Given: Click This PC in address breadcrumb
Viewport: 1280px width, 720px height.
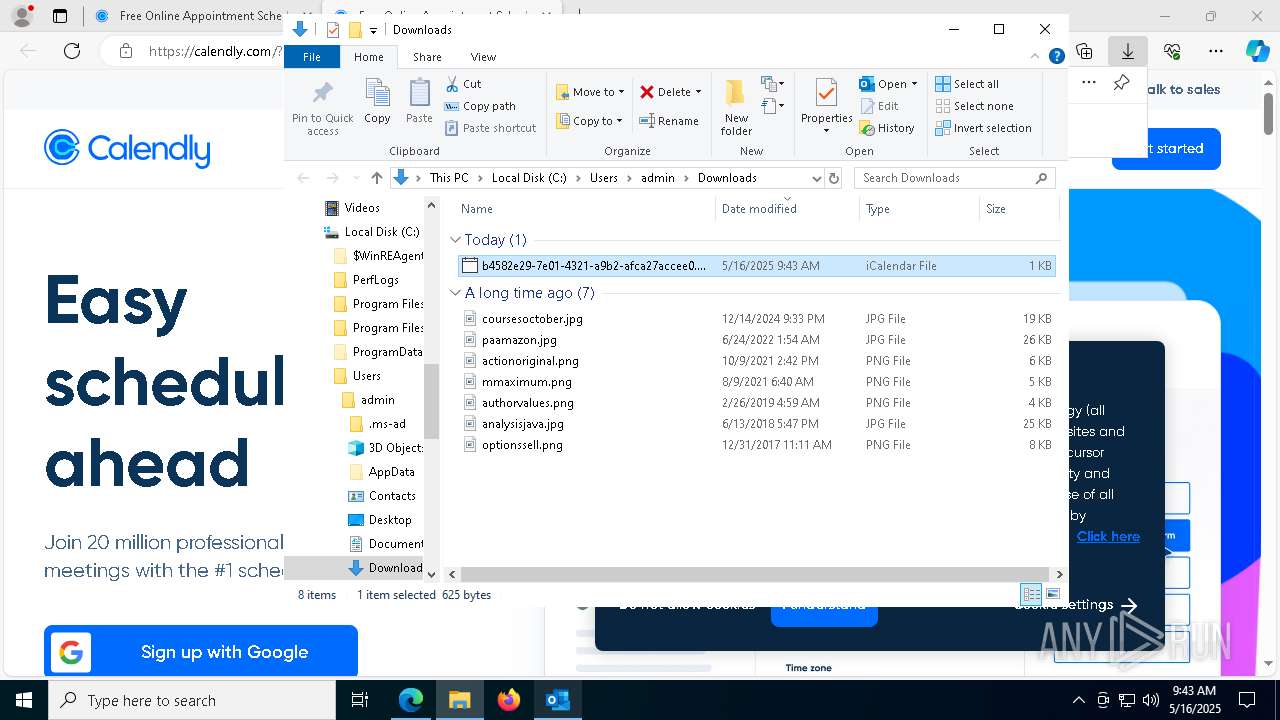Looking at the screenshot, I should pyautogui.click(x=449, y=178).
